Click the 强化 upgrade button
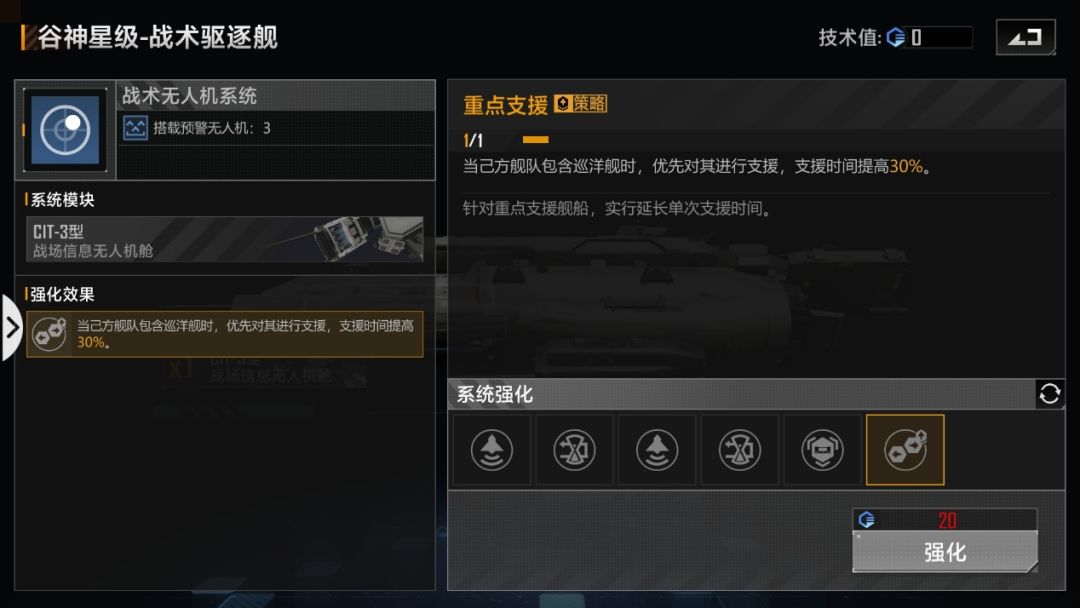Image resolution: width=1080 pixels, height=608 pixels. point(944,552)
